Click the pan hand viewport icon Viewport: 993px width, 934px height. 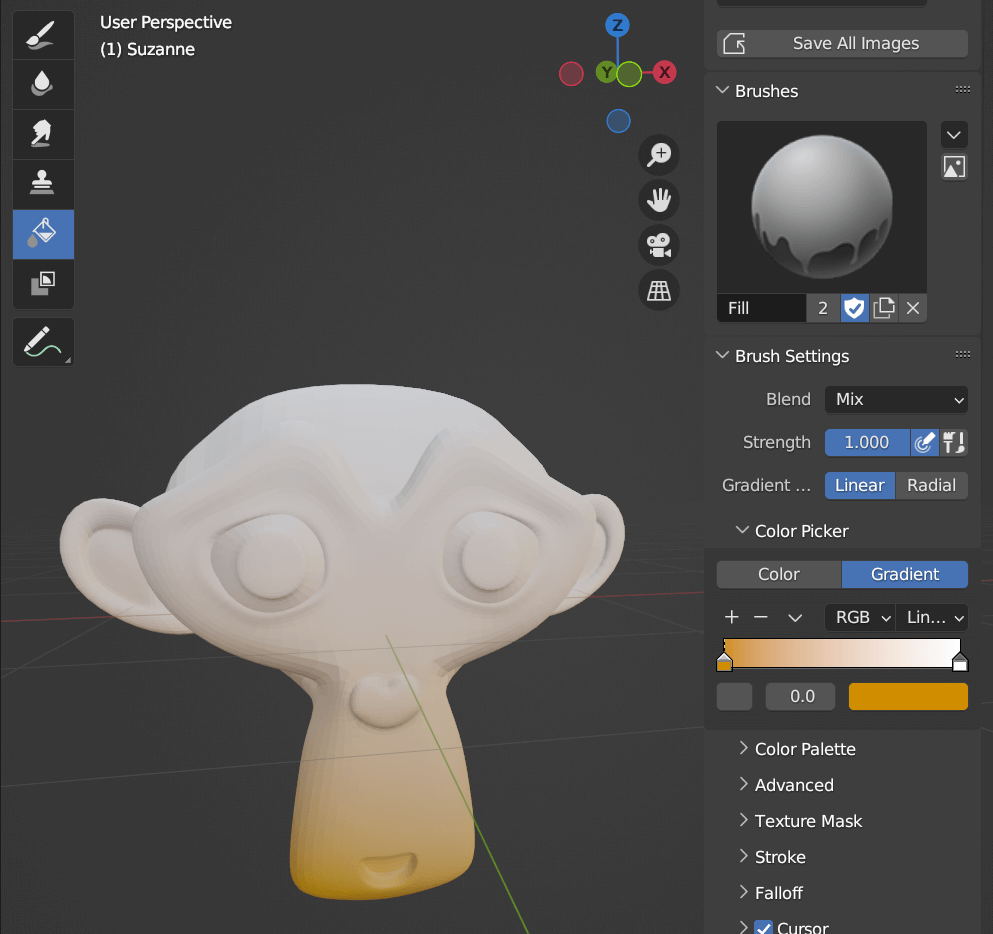[659, 200]
